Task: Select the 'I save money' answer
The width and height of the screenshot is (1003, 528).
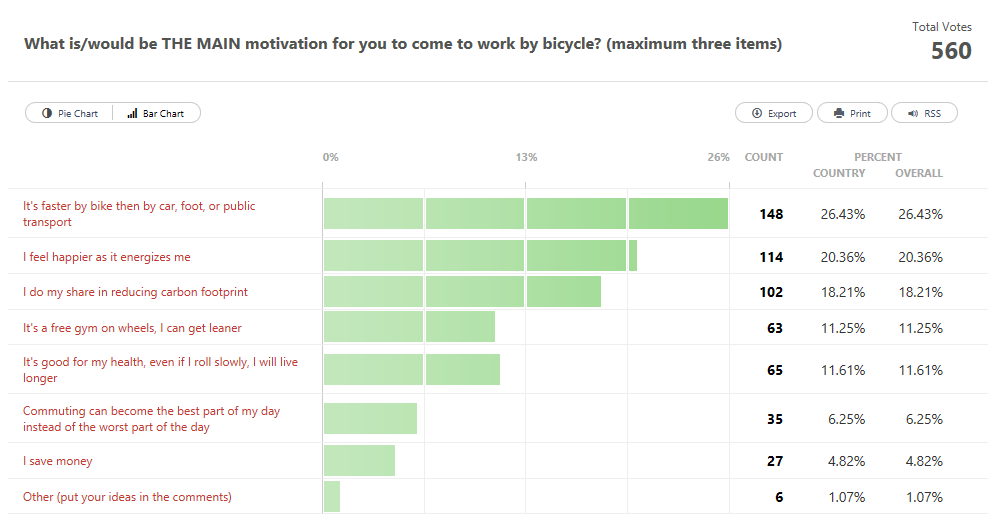Action: click(58, 461)
